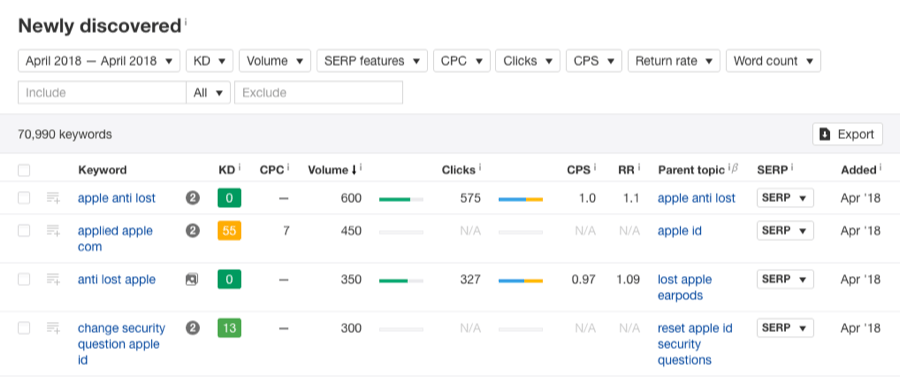This screenshot has height=377, width=900.
Task: Show info tooltip next to Newly discovered title
Action: click(186, 22)
